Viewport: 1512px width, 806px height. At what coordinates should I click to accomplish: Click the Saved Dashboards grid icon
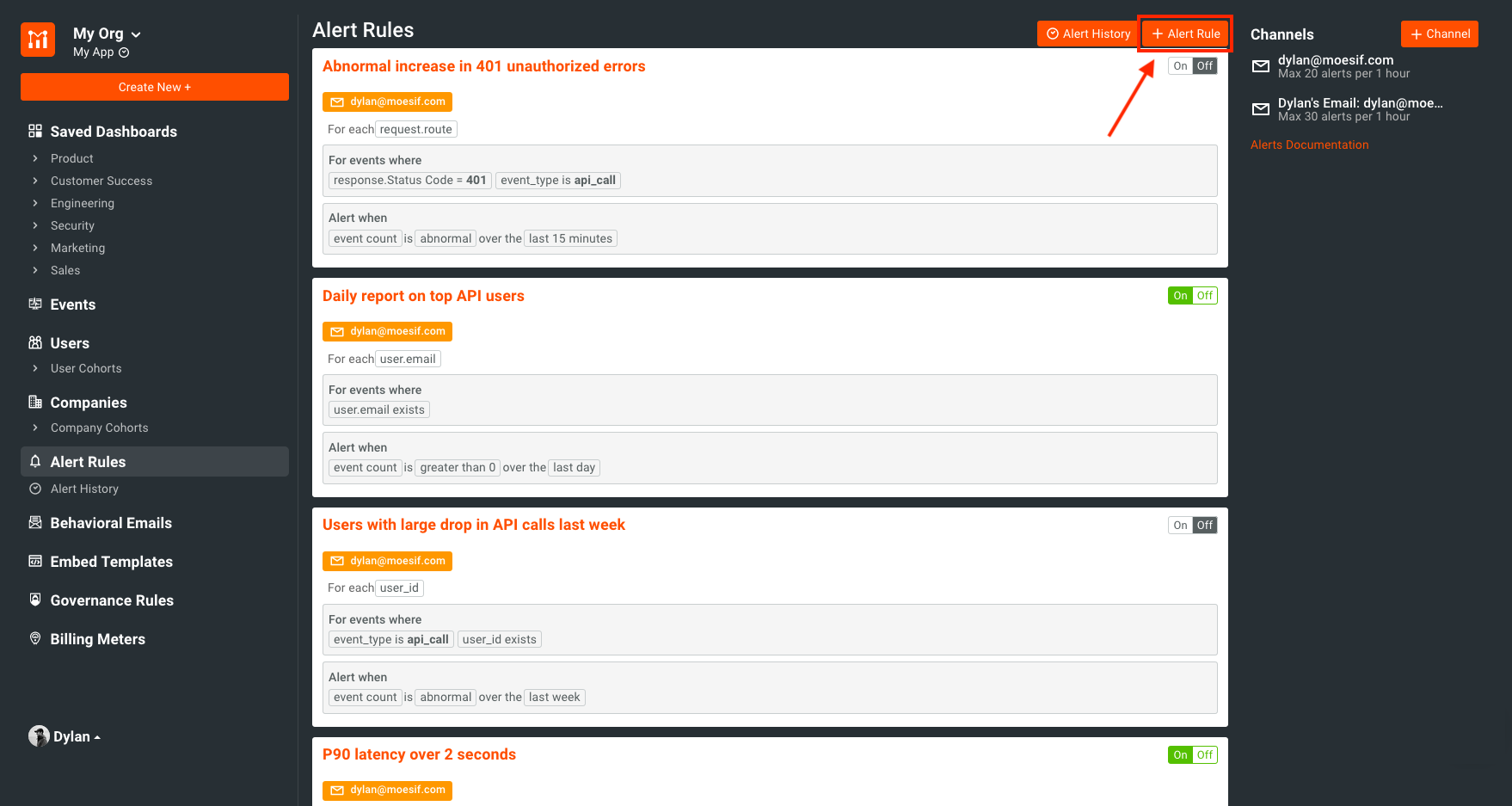point(35,131)
